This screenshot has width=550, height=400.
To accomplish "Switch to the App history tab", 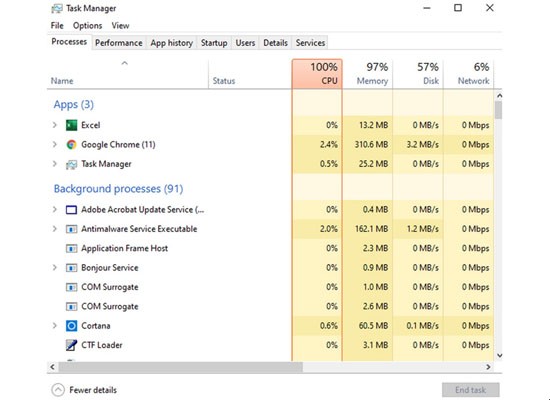I will [x=172, y=43].
